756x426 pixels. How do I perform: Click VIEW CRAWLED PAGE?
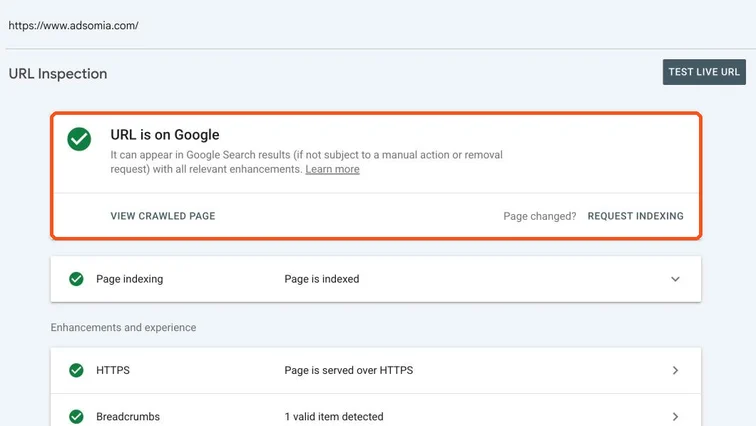[x=163, y=216]
